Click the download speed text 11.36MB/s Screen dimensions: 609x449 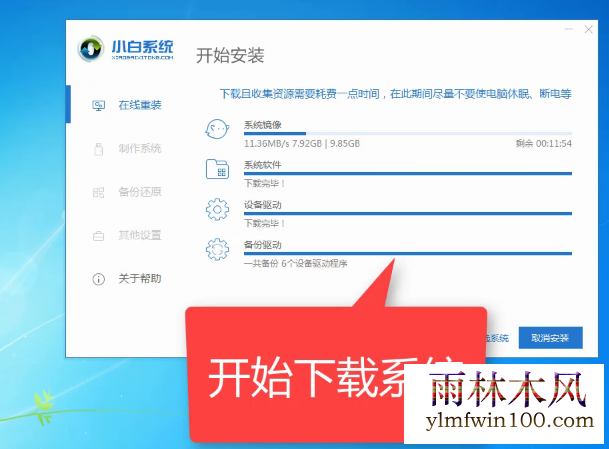click(x=266, y=144)
